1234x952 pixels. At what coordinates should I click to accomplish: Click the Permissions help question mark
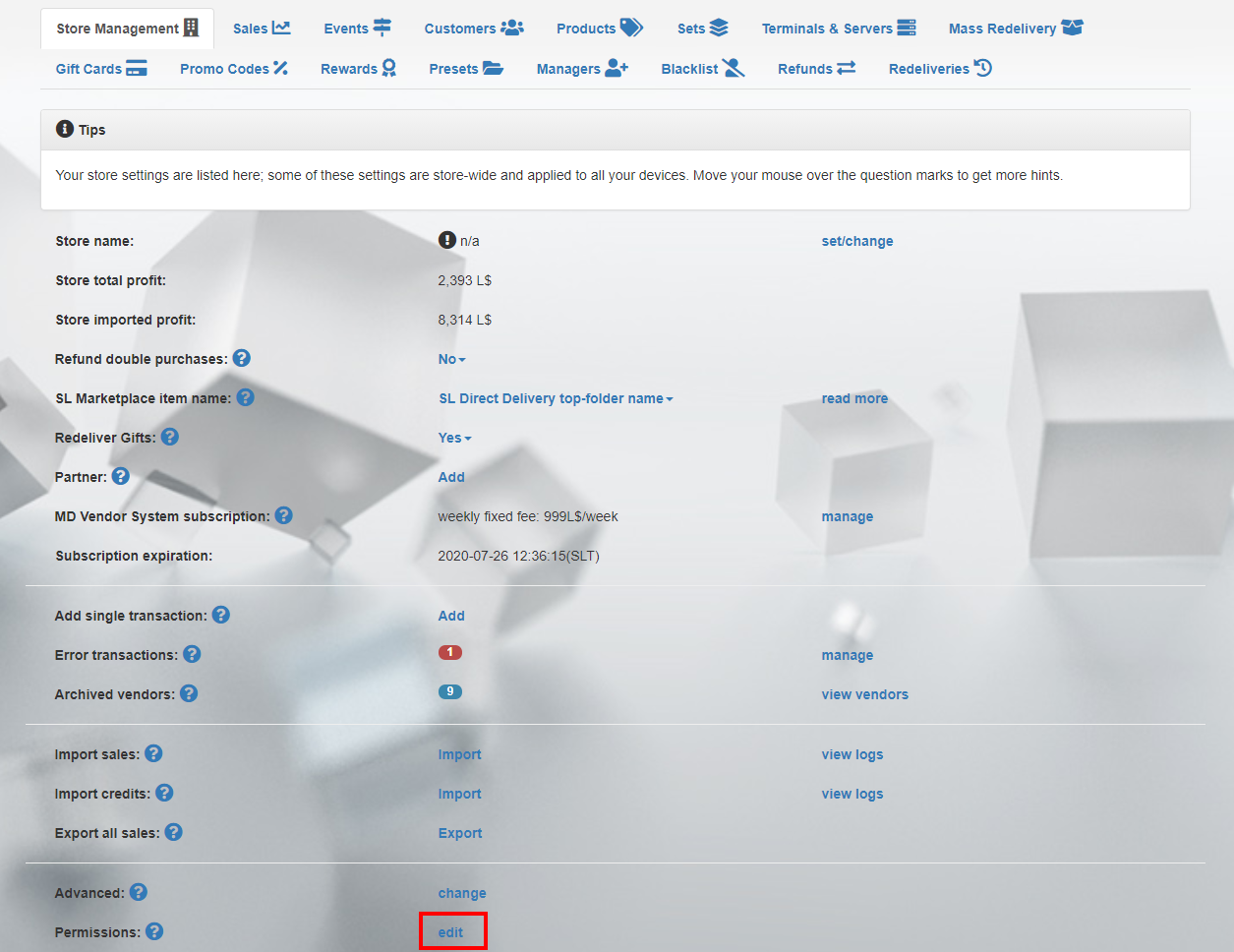[155, 931]
